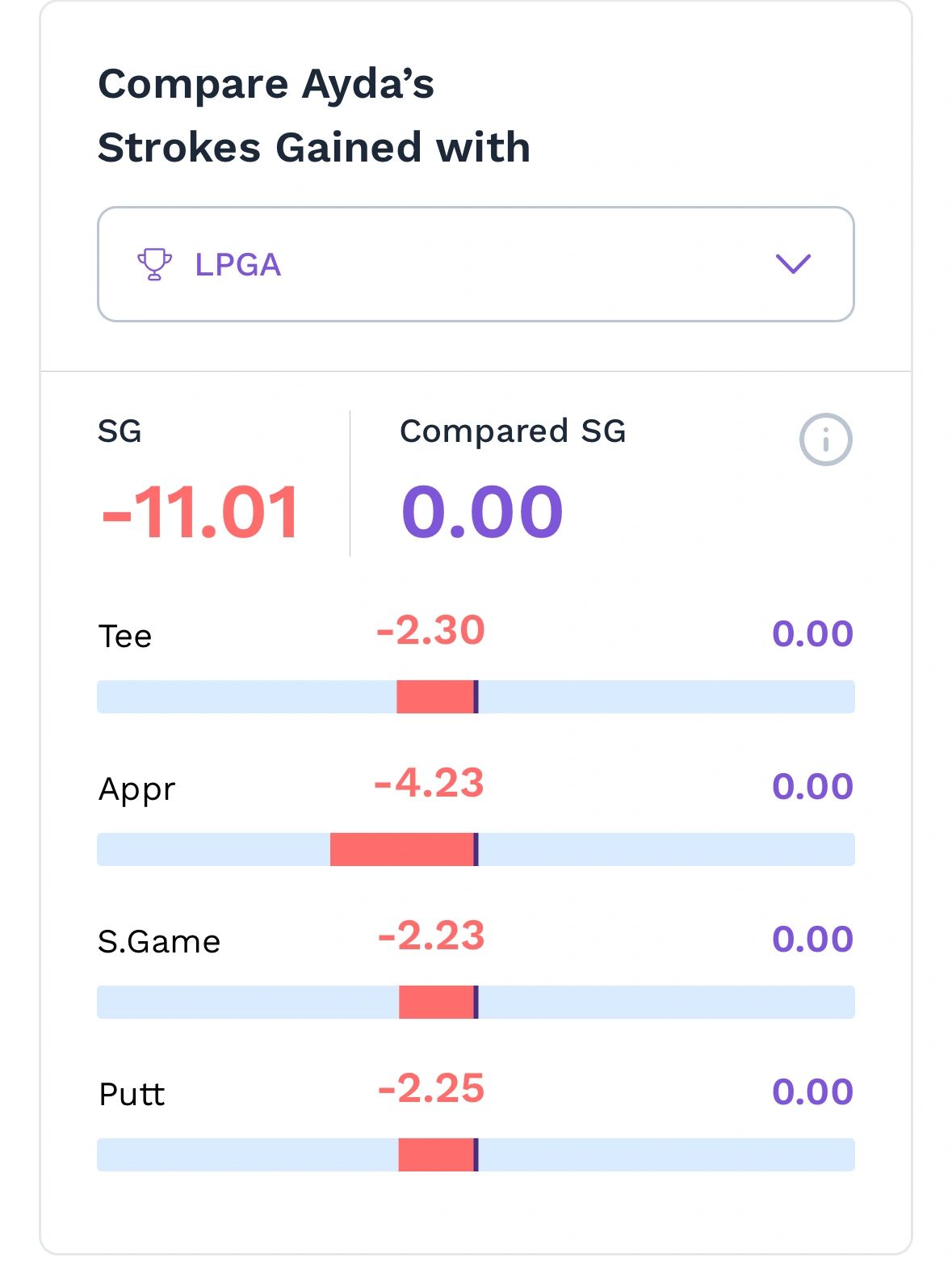This screenshot has width=952, height=1270.
Task: Click the Tee strokes gained bar
Action: (x=476, y=696)
